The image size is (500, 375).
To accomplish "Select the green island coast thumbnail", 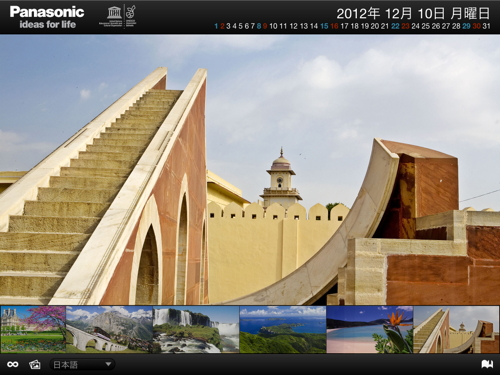I will point(283,330).
